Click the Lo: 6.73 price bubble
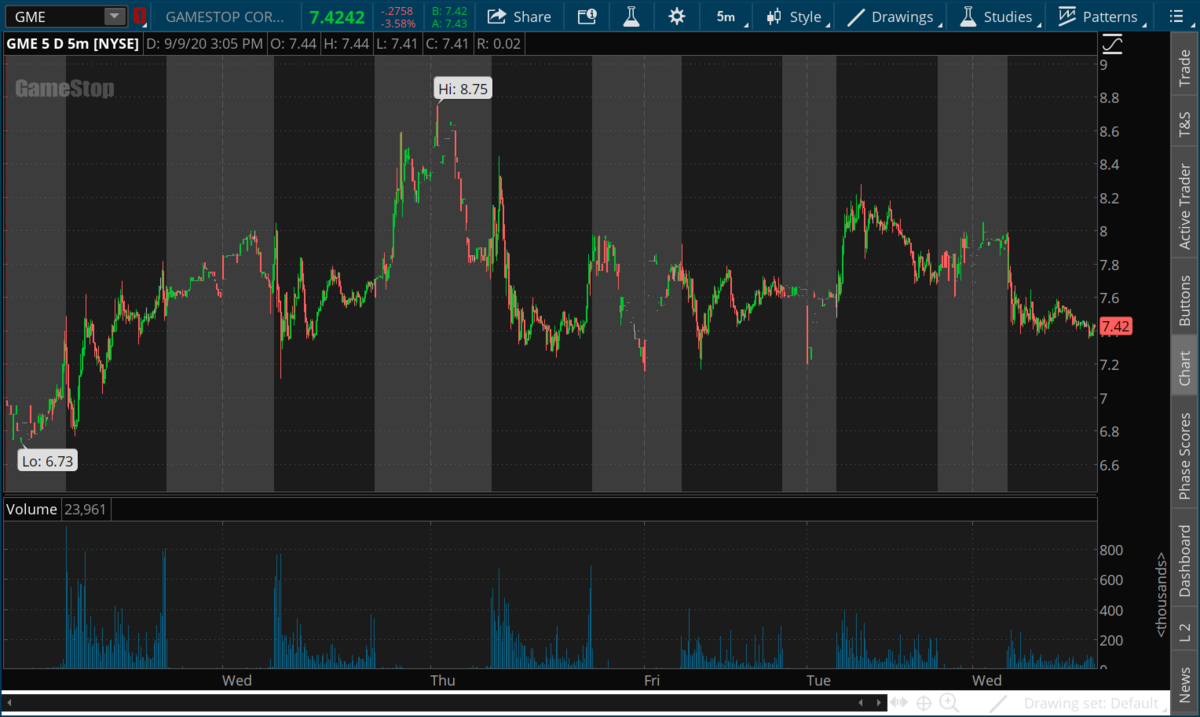This screenshot has width=1200, height=717. 48,460
